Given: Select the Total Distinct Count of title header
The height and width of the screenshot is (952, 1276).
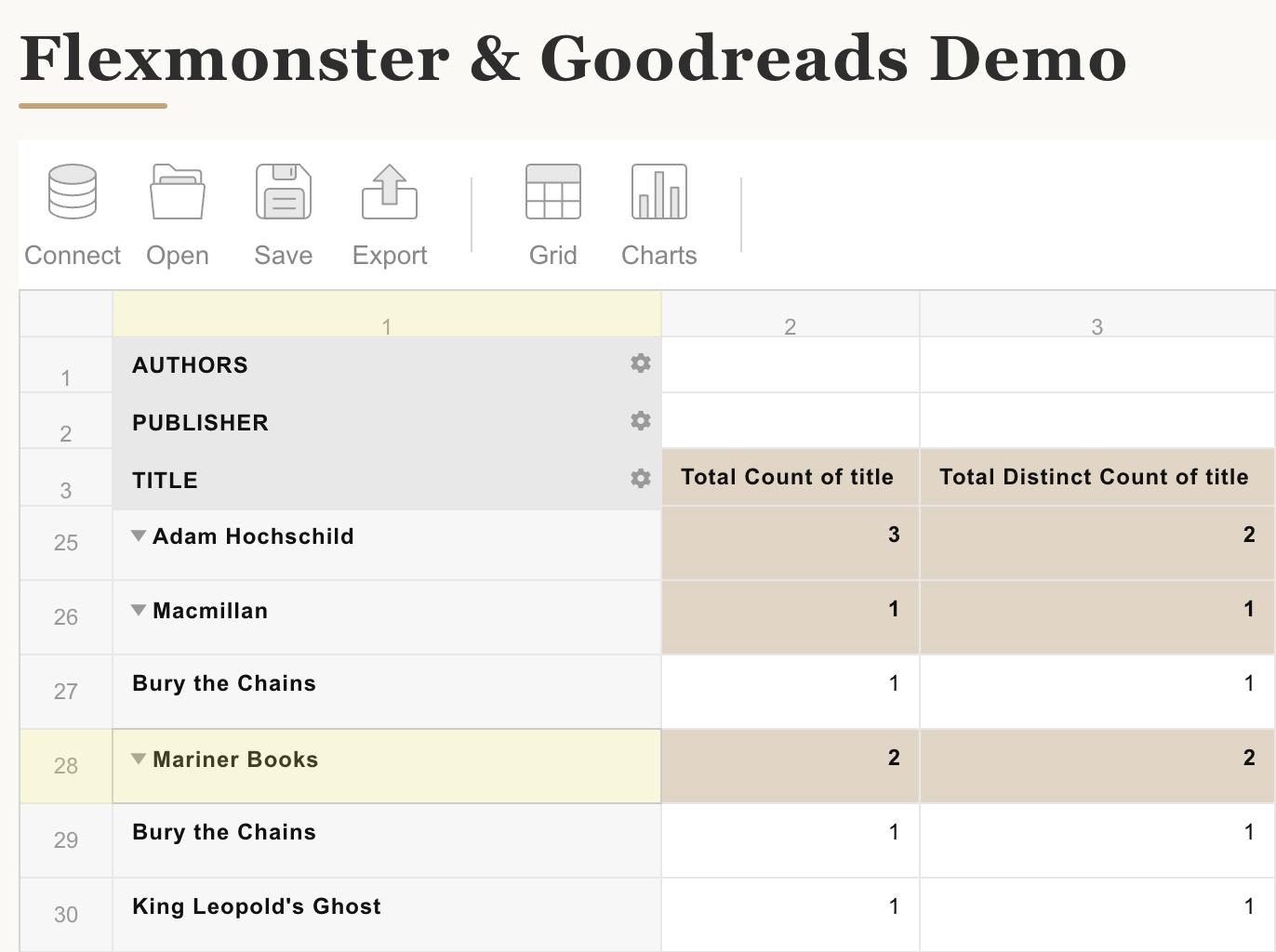Looking at the screenshot, I should tap(1094, 477).
